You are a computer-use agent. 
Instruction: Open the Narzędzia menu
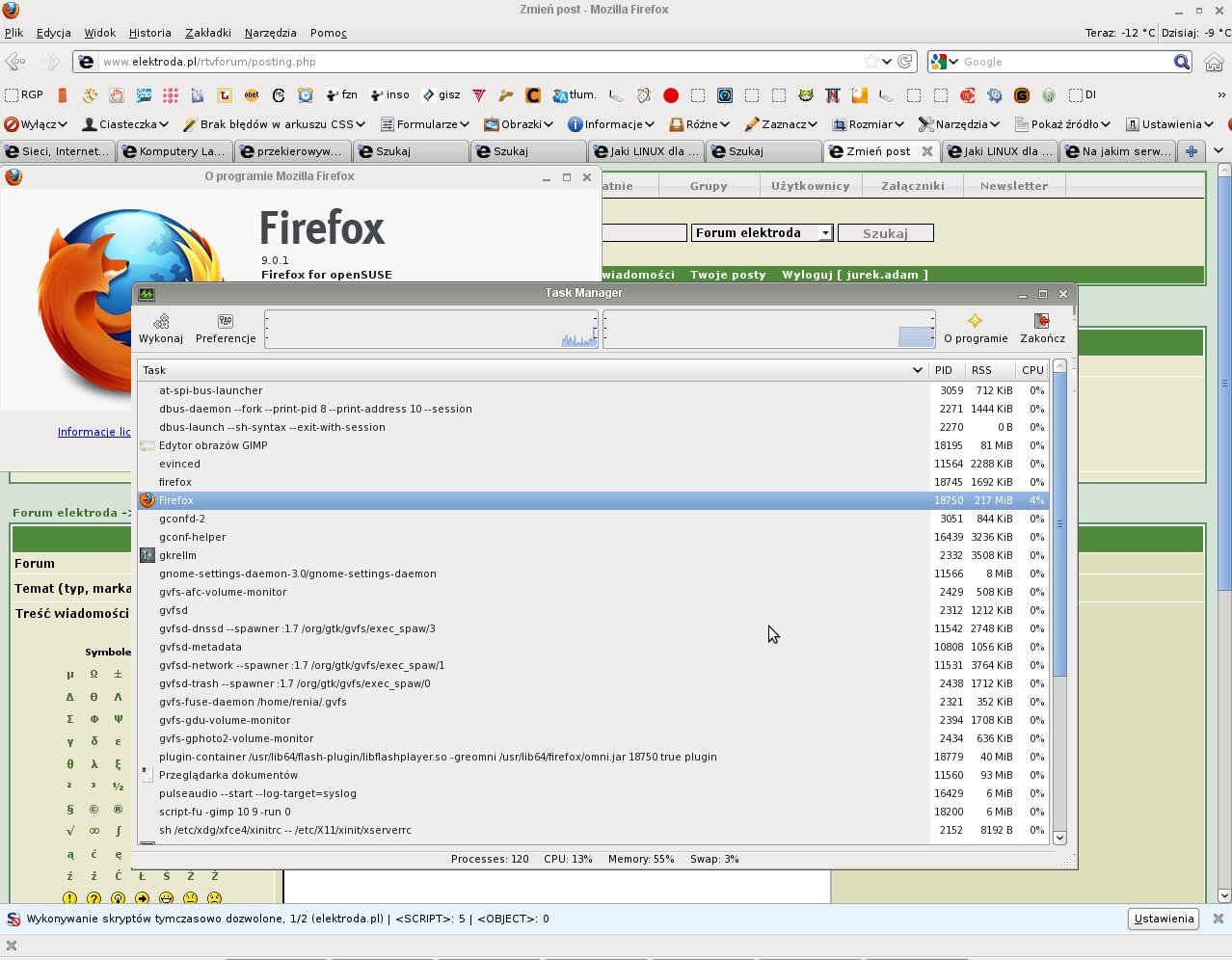click(x=271, y=33)
